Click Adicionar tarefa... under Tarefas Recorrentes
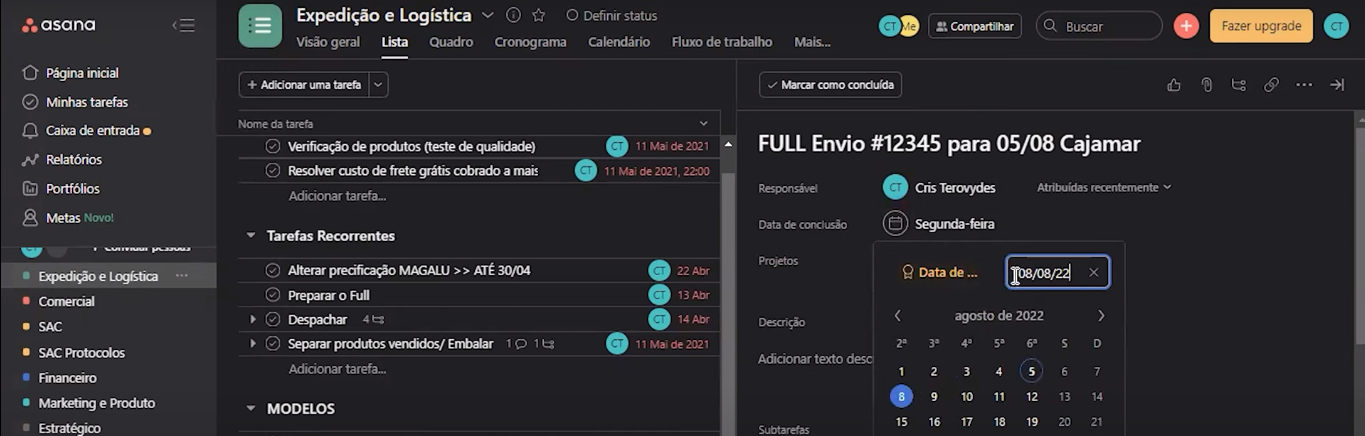This screenshot has height=436, width=1365. coord(337,369)
